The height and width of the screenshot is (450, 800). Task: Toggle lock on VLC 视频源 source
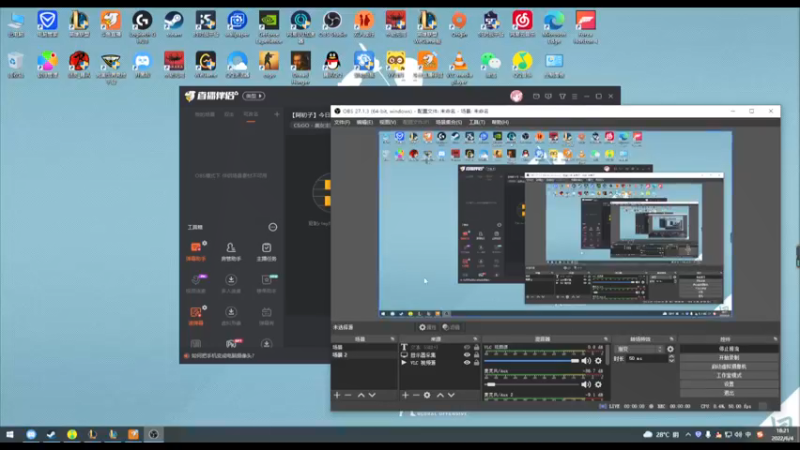pyautogui.click(x=477, y=363)
